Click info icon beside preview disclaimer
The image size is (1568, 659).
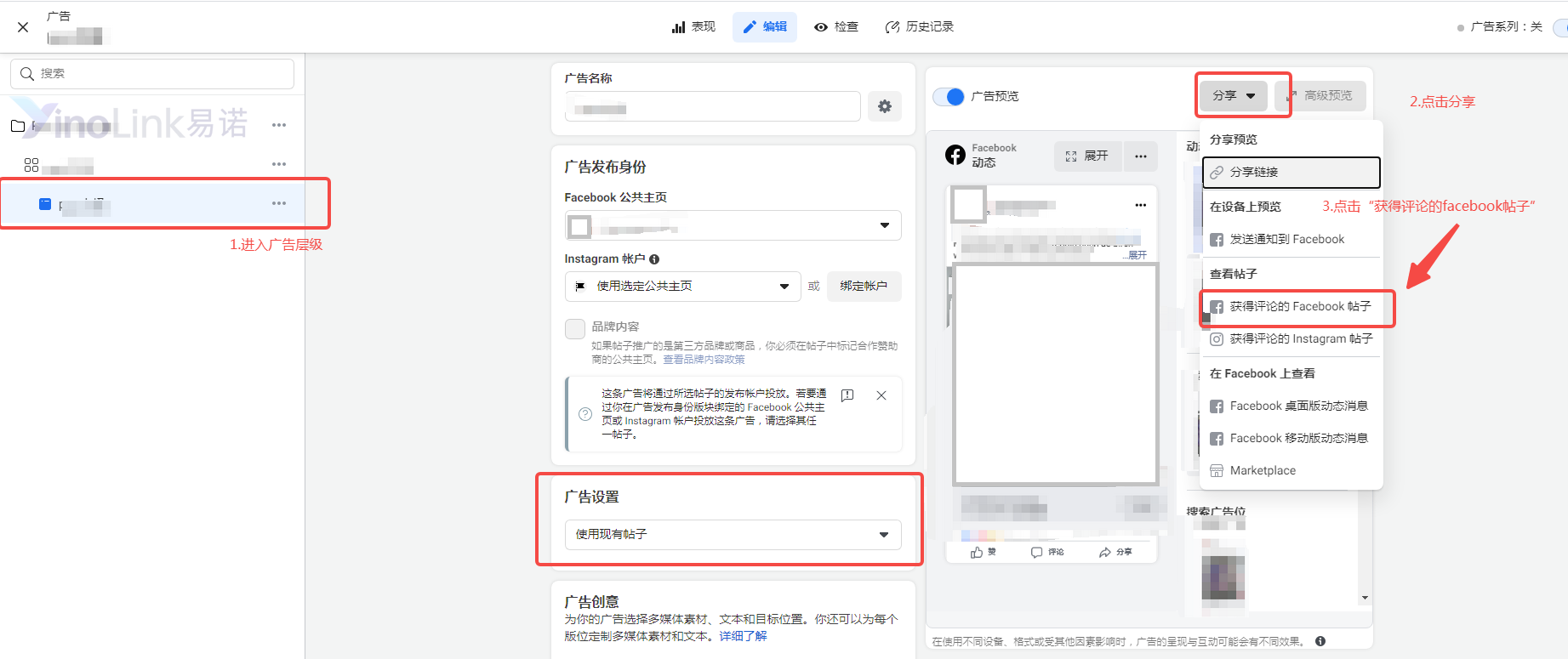click(1320, 641)
